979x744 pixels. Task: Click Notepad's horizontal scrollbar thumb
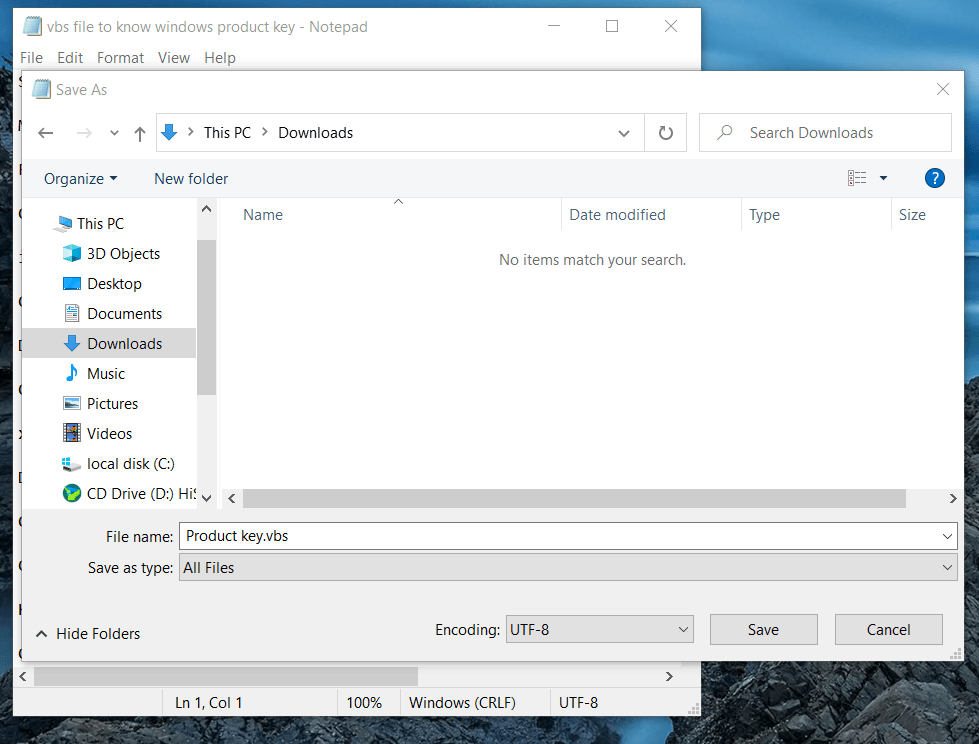click(225, 677)
